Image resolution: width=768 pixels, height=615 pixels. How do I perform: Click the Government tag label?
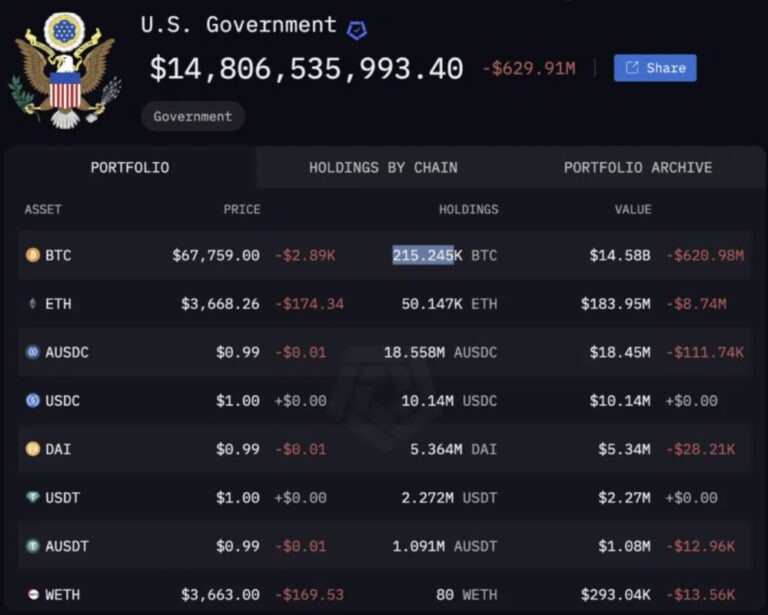point(193,117)
